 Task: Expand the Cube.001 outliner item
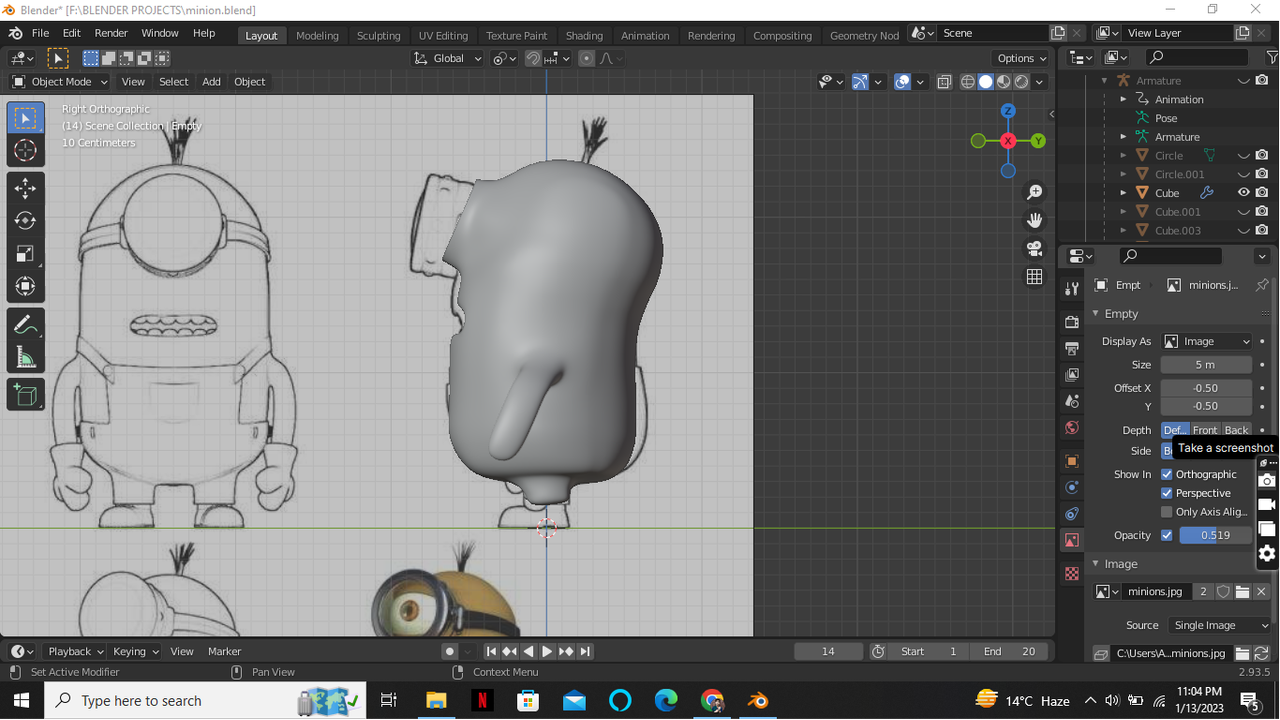[x=1123, y=212]
